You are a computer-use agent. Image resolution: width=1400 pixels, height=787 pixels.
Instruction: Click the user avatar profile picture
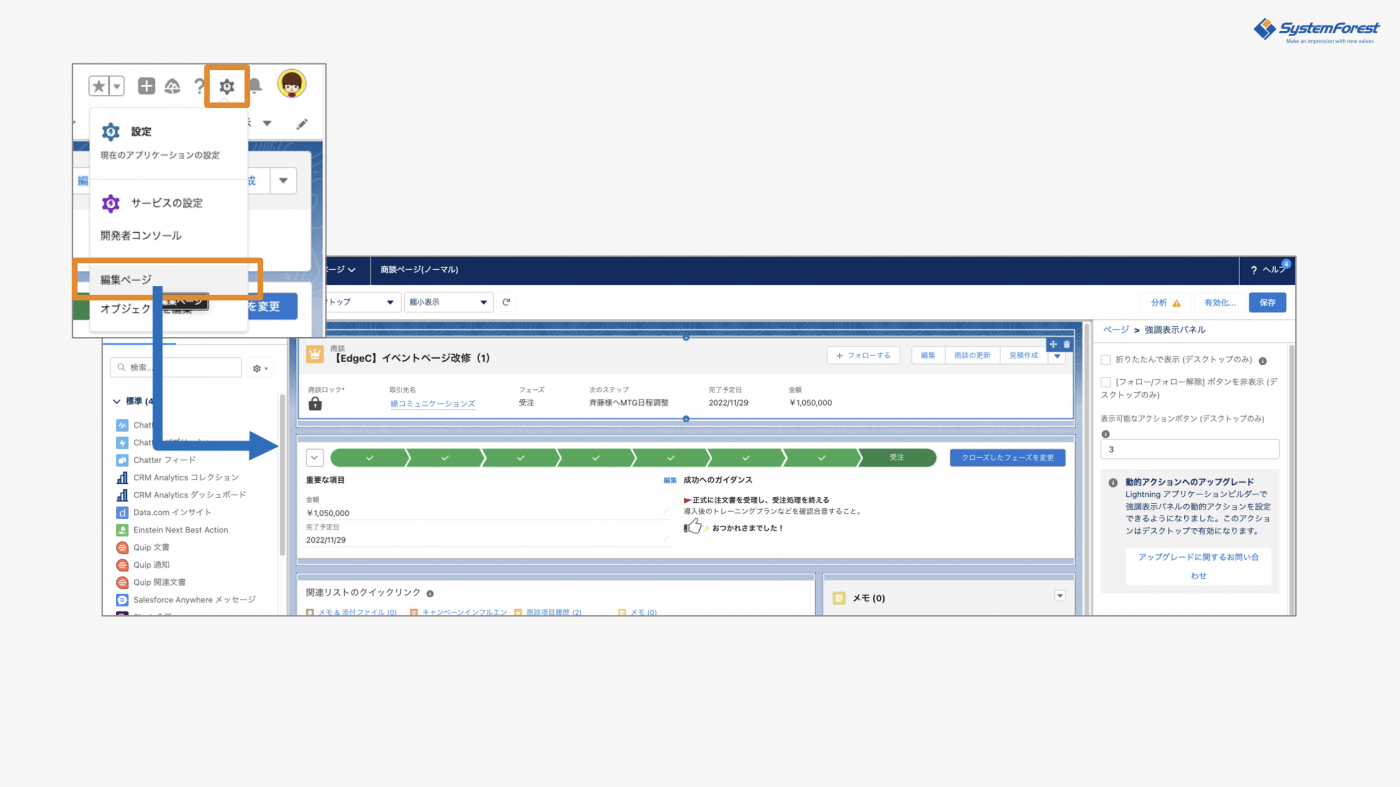coord(292,84)
